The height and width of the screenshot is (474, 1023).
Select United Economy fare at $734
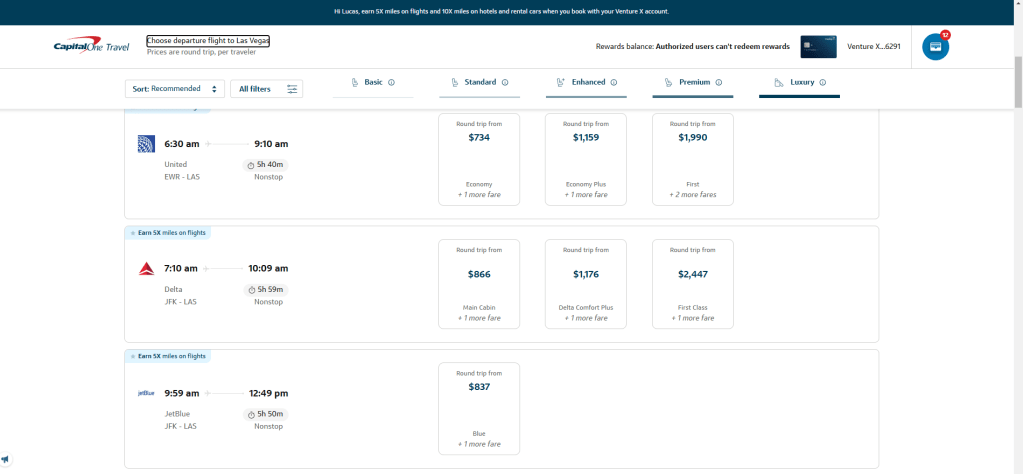[479, 159]
